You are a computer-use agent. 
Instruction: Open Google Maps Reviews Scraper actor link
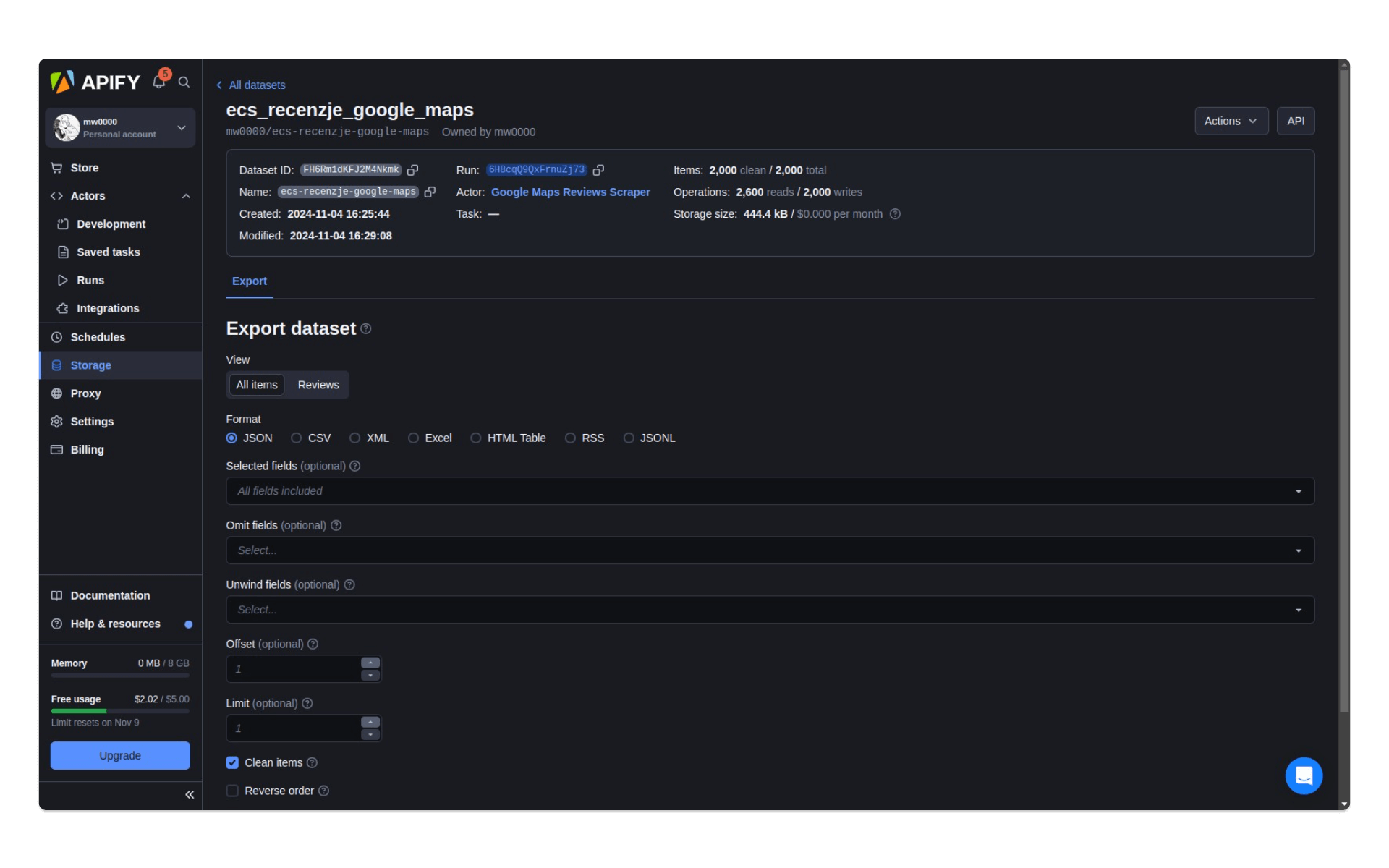[x=570, y=192]
